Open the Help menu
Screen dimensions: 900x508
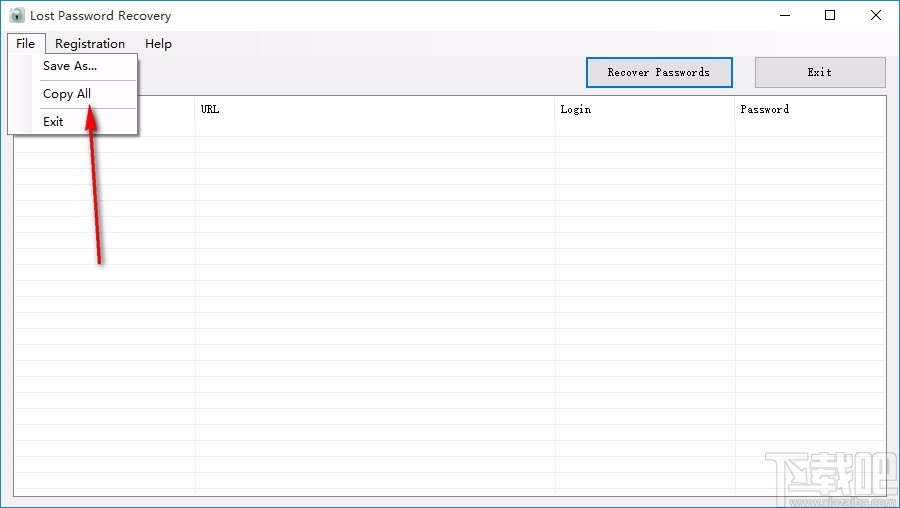[x=158, y=44]
